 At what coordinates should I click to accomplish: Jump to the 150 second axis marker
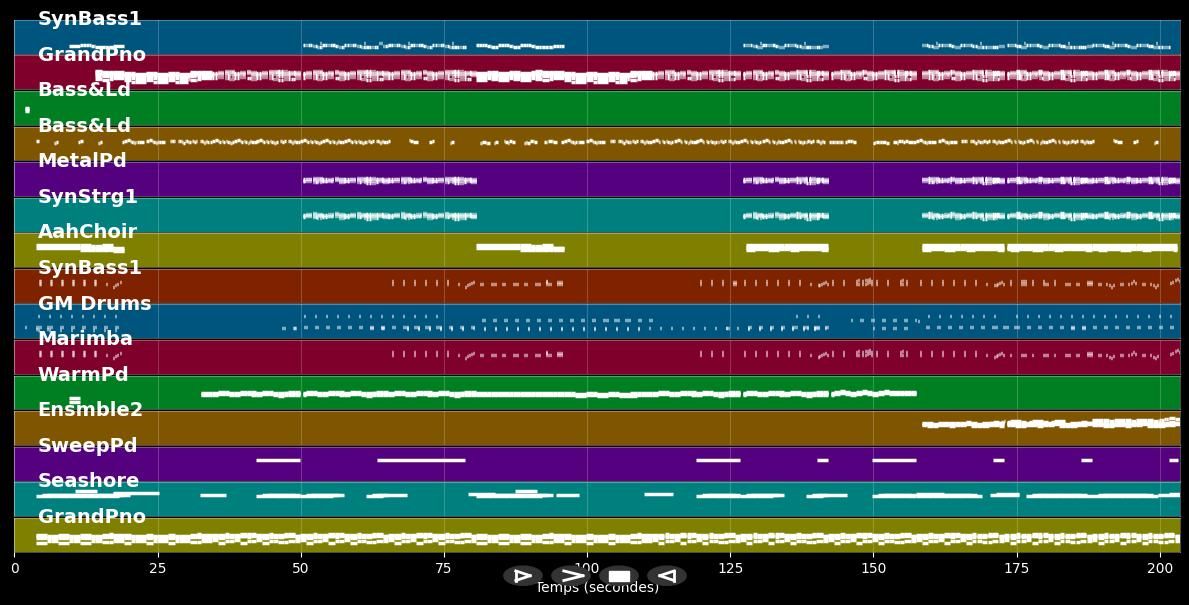tap(872, 568)
